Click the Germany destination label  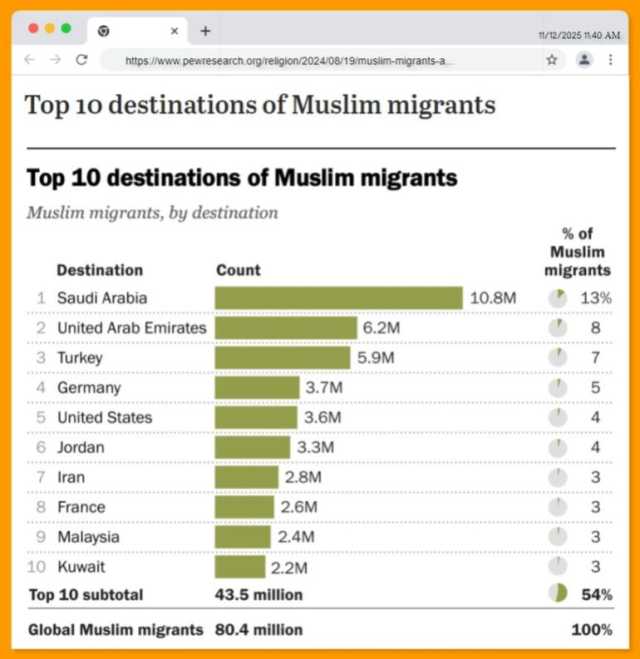pos(89,388)
